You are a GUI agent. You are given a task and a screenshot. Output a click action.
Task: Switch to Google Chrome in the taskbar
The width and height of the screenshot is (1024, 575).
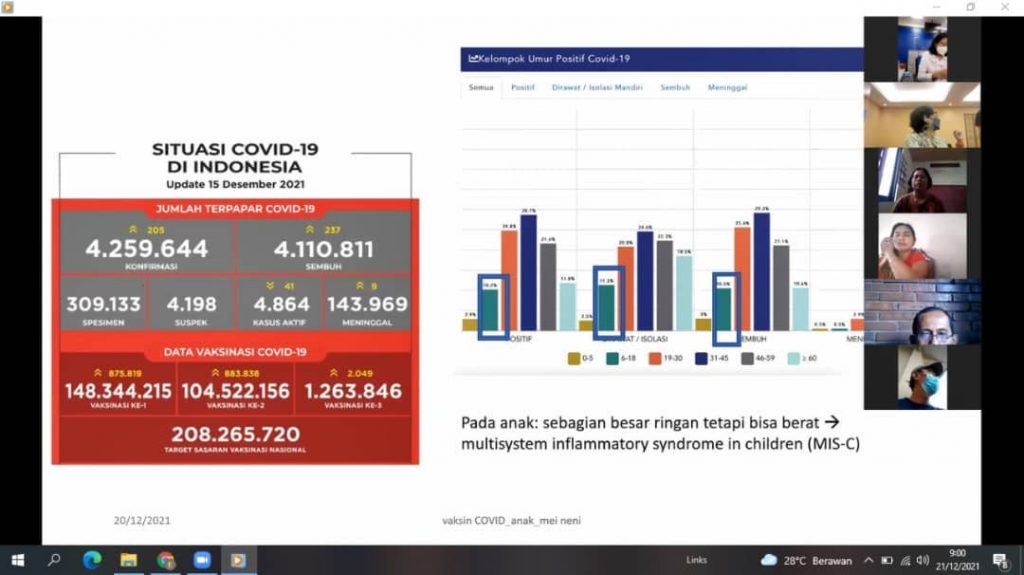pos(166,560)
